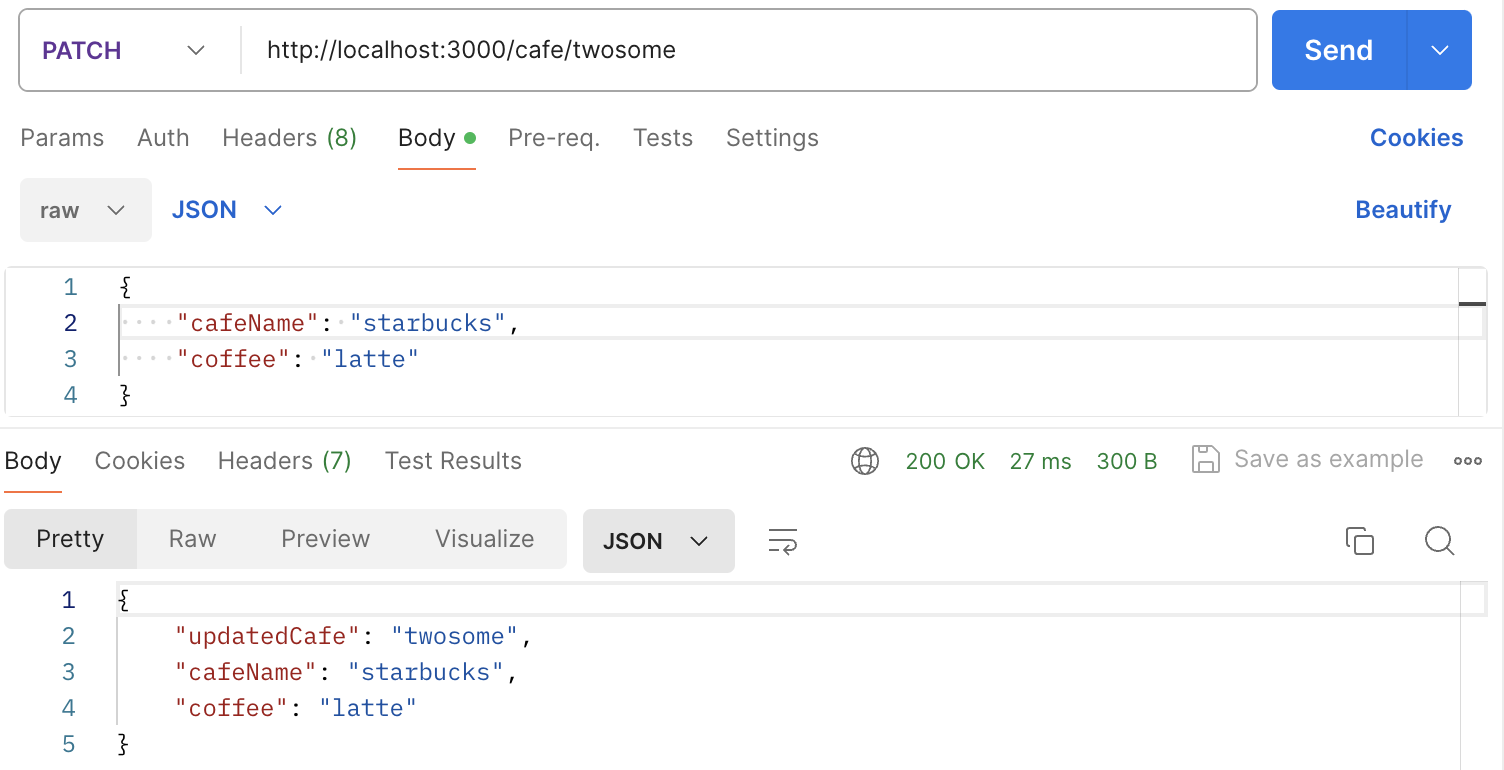1504x770 pixels.
Task: Open the Cookies manager
Action: [x=1416, y=138]
